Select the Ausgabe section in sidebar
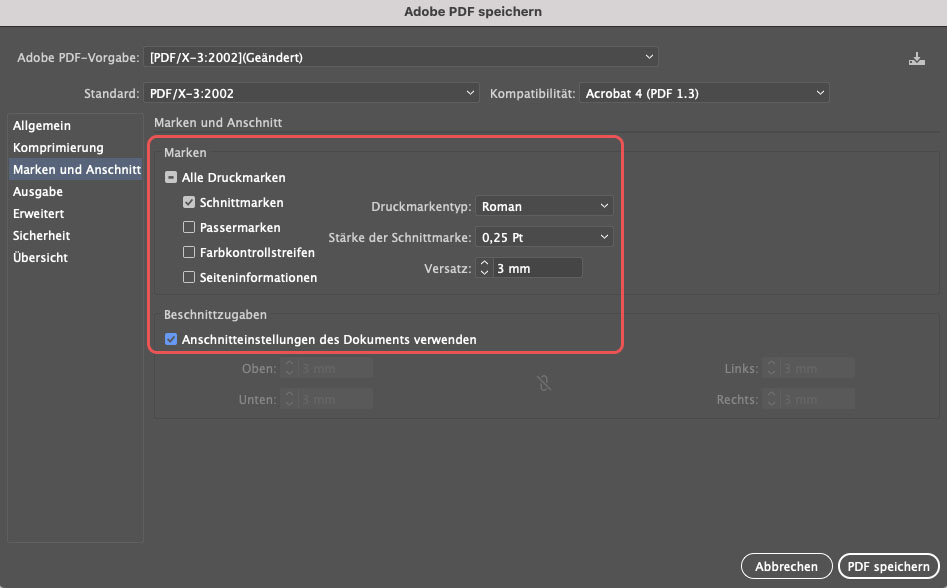The width and height of the screenshot is (947, 588). tap(38, 192)
